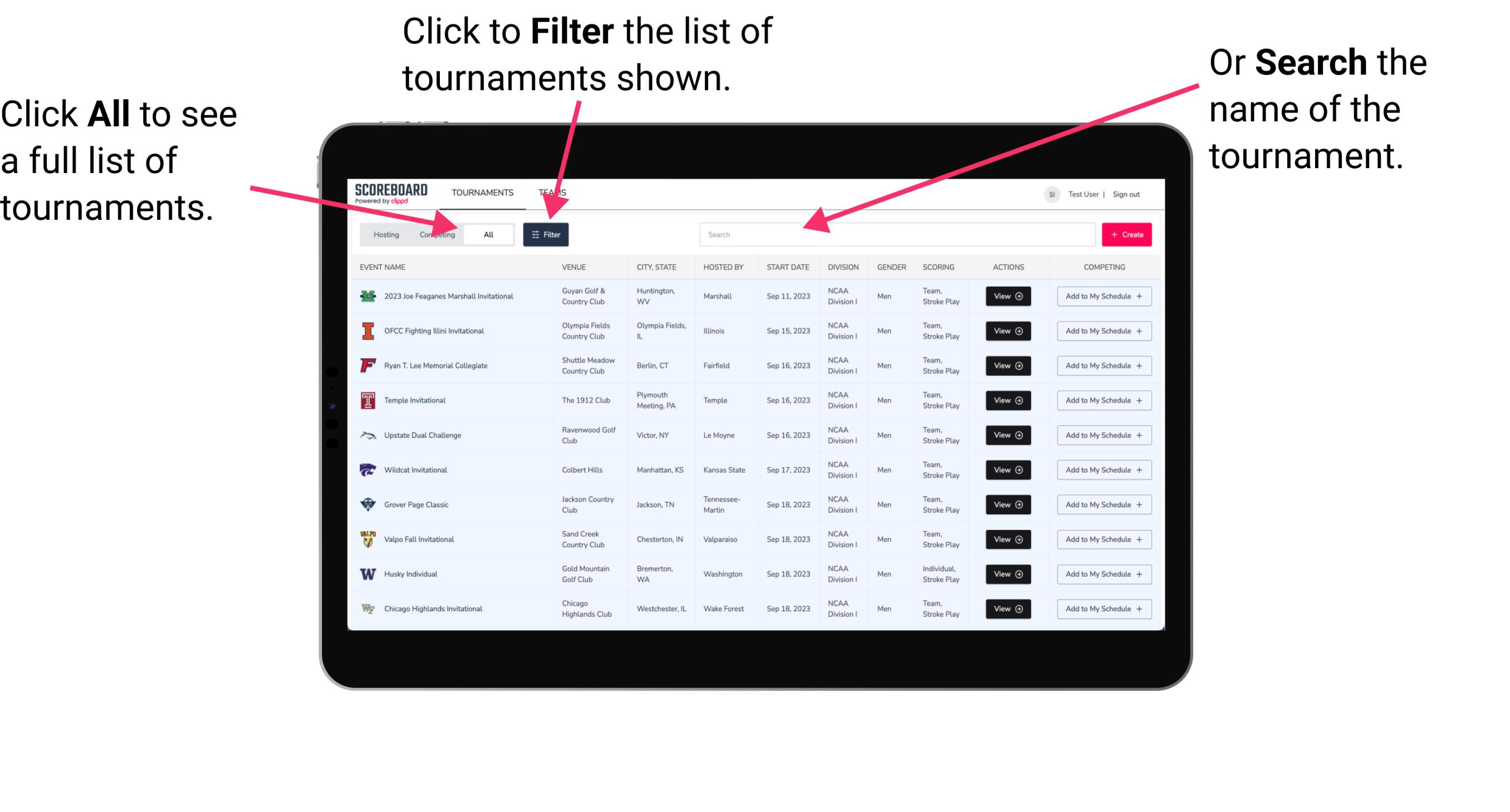This screenshot has width=1510, height=812.
Task: Click the Washington Huskies team logo icon
Action: (x=368, y=574)
